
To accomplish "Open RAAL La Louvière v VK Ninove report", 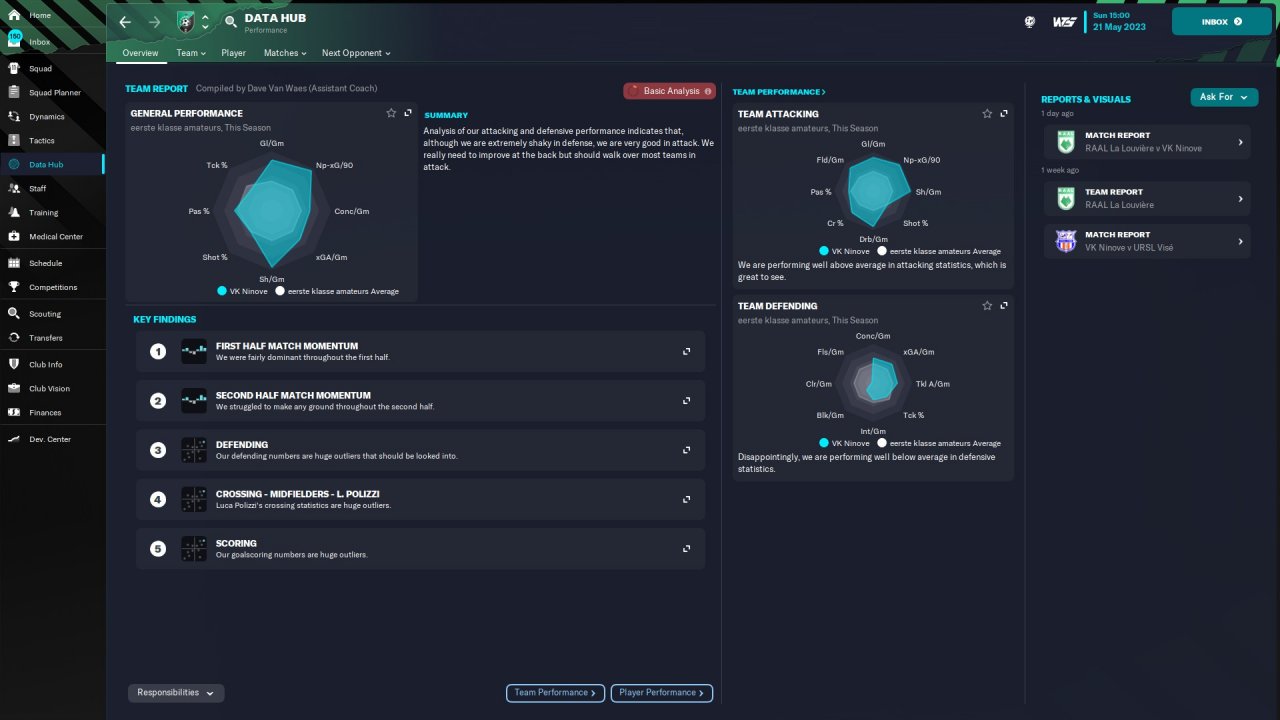I will 1147,142.
